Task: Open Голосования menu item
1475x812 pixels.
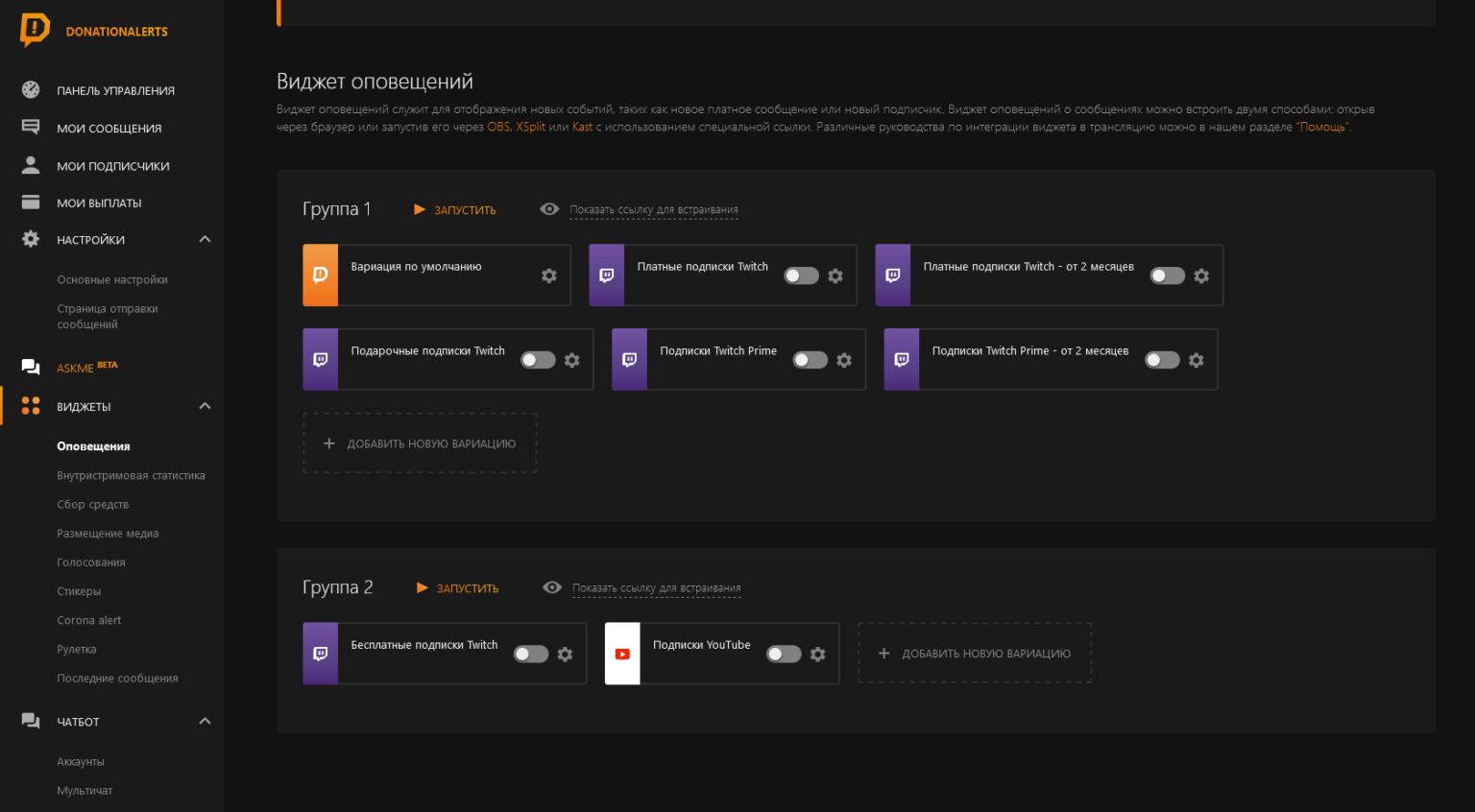Action: [91, 562]
